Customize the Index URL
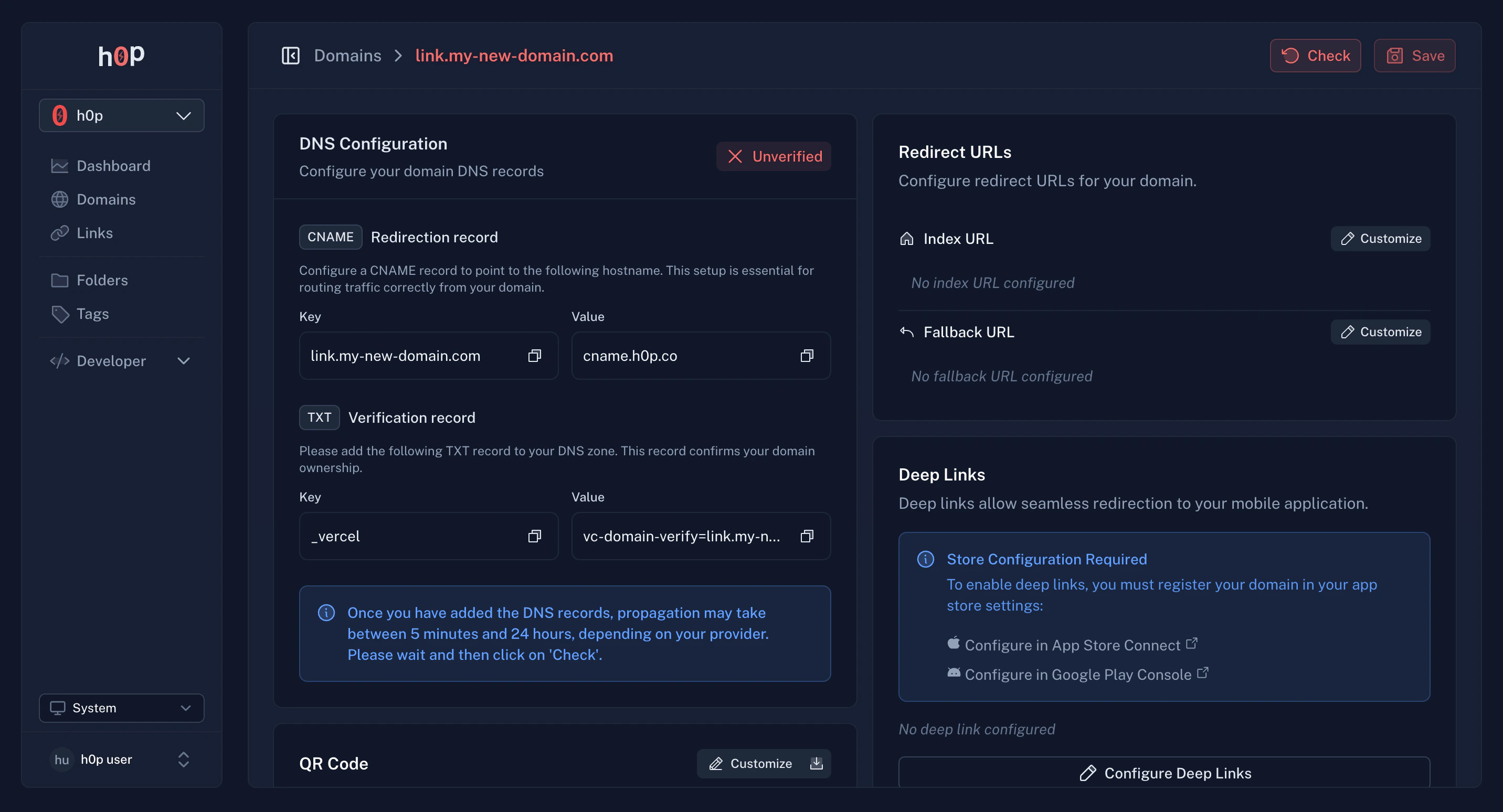This screenshot has width=1503, height=812. pyautogui.click(x=1380, y=239)
